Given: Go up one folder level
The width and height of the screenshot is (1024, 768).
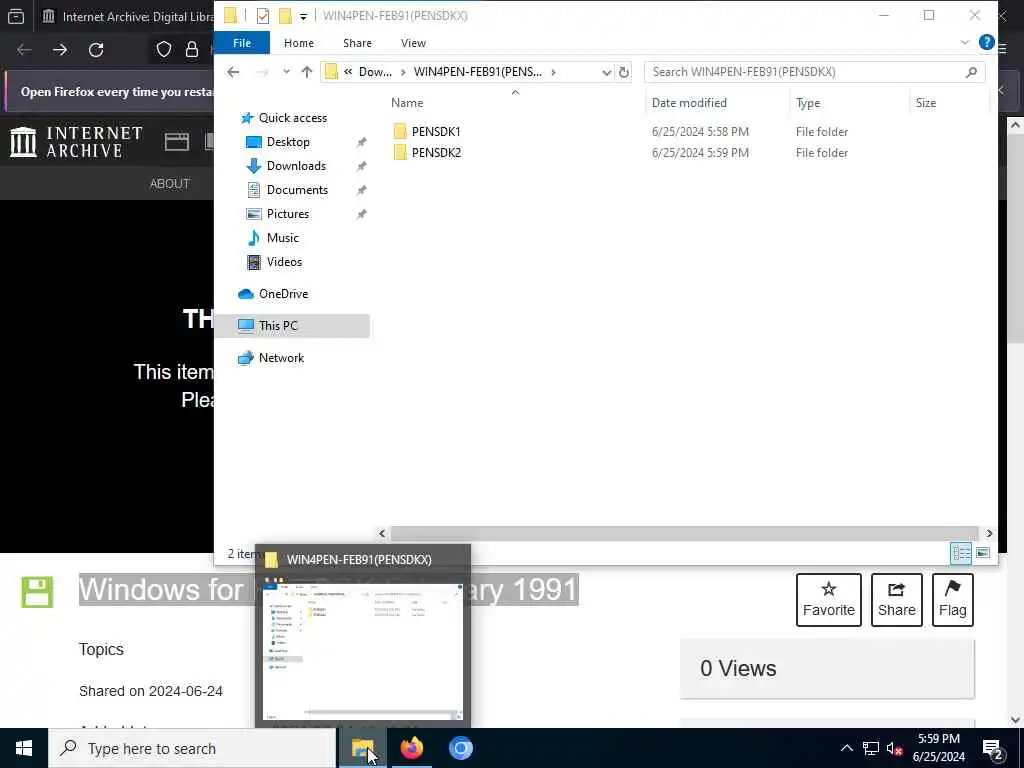Looking at the screenshot, I should 306,72.
